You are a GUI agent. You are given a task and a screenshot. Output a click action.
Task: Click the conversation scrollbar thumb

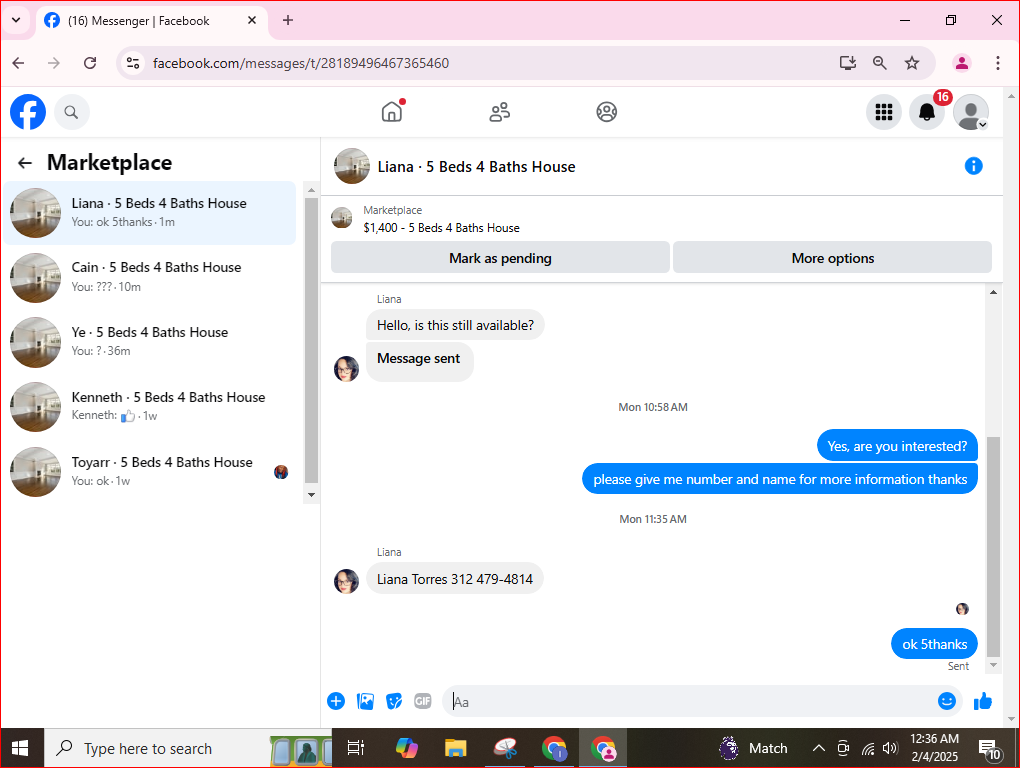tap(993, 546)
